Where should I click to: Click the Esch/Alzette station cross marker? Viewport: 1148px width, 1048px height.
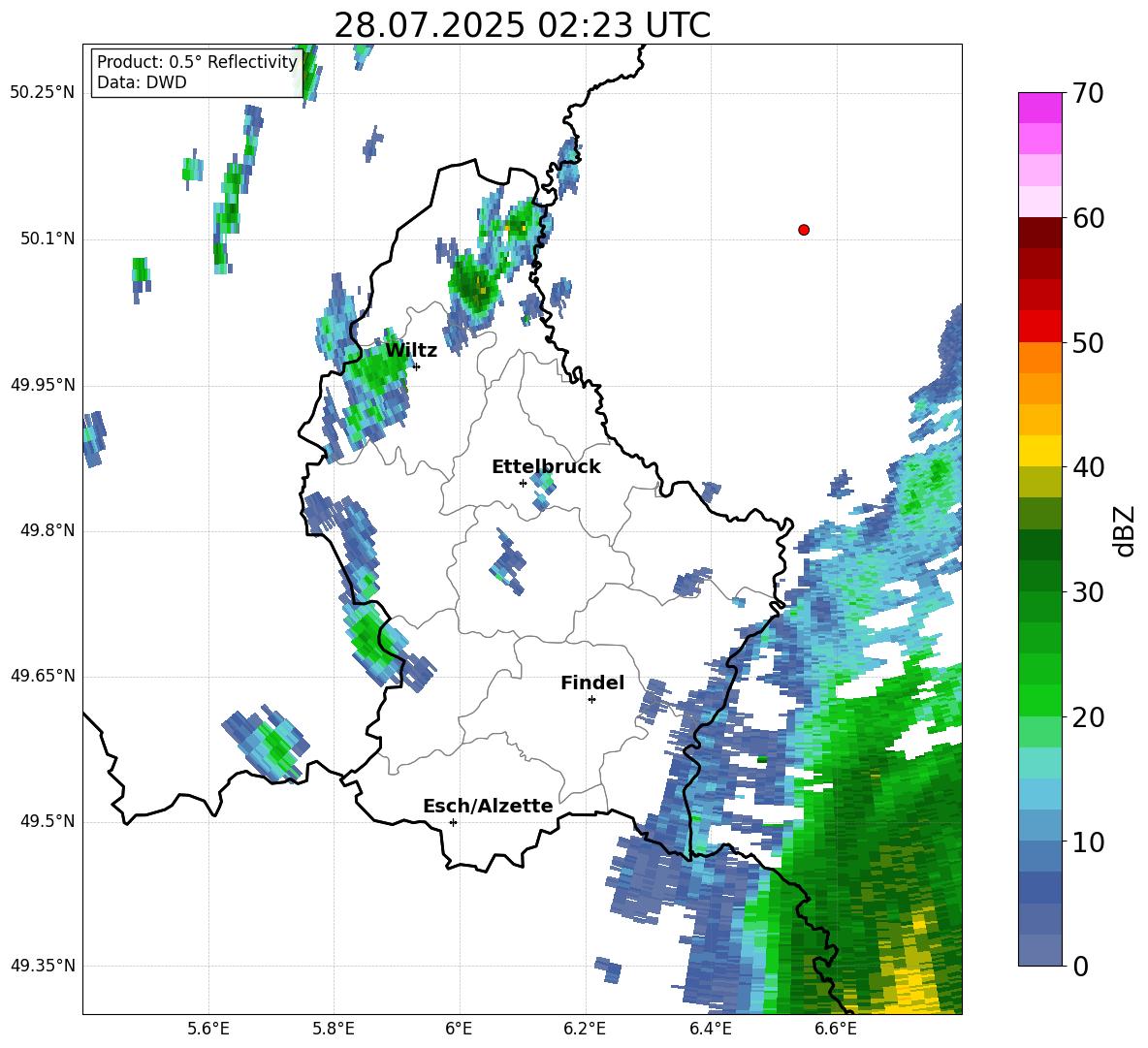coord(453,822)
